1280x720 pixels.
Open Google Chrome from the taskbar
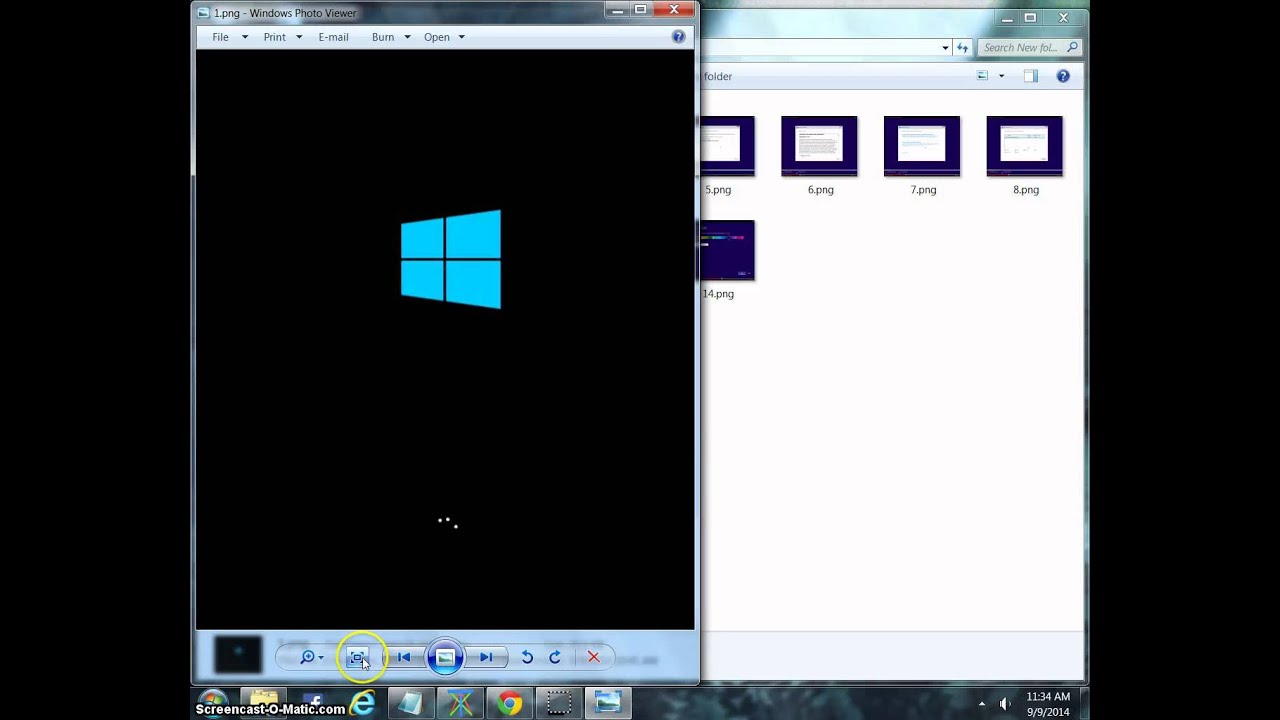click(510, 704)
